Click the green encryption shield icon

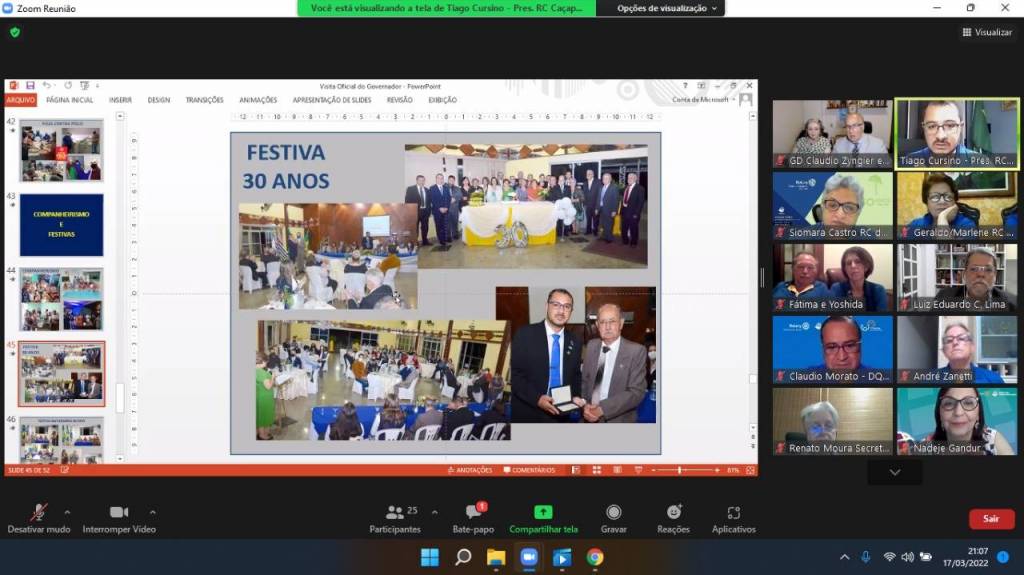click(15, 32)
